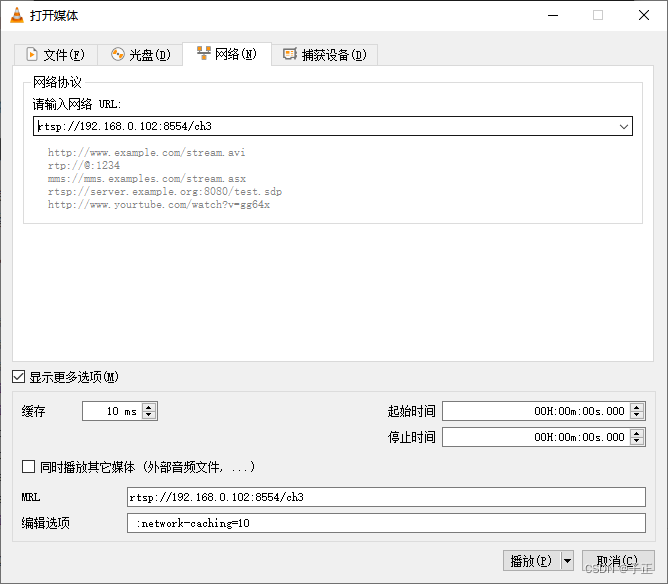Expand the network URL history dropdown arrow

624,127
